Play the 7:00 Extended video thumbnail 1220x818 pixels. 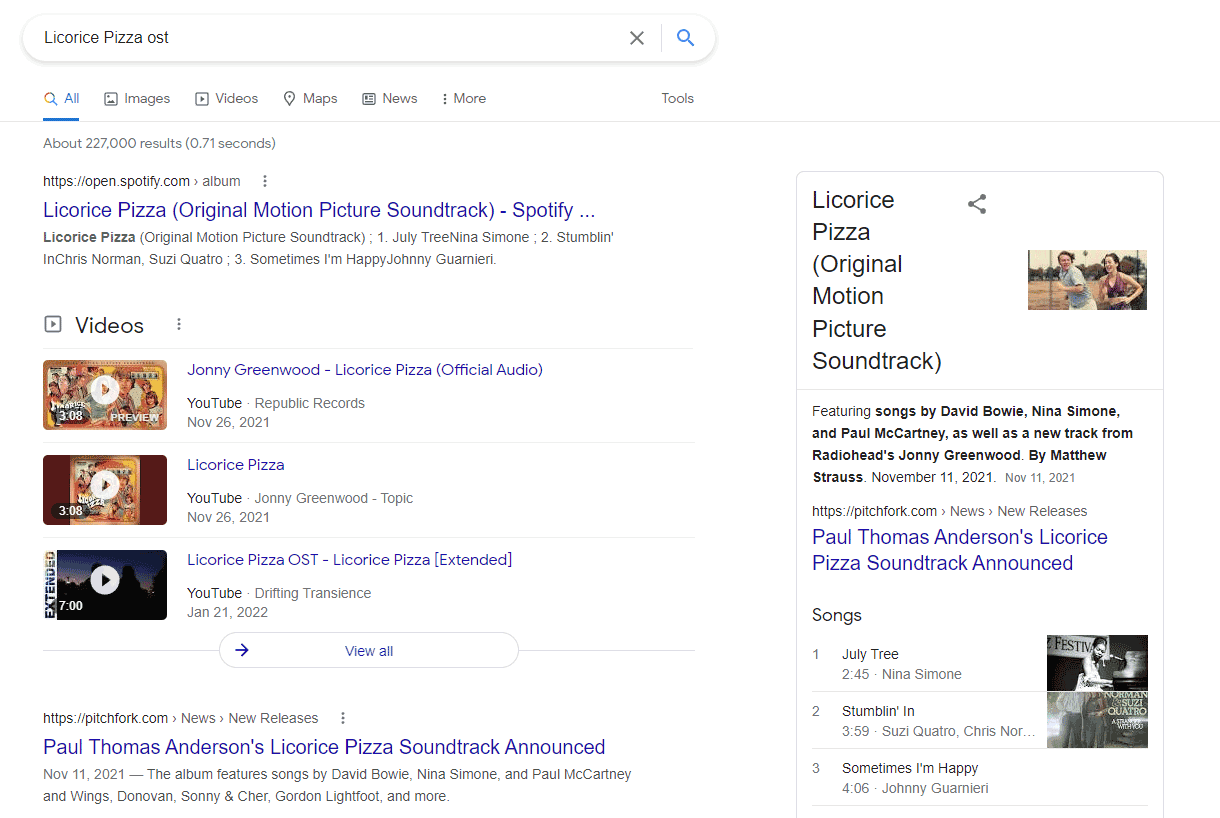105,584
